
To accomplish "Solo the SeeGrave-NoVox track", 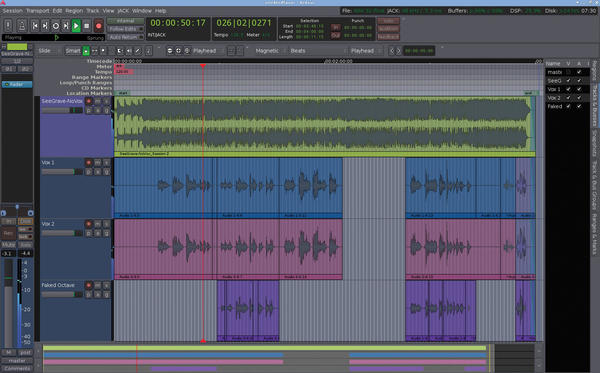I will (x=106, y=101).
